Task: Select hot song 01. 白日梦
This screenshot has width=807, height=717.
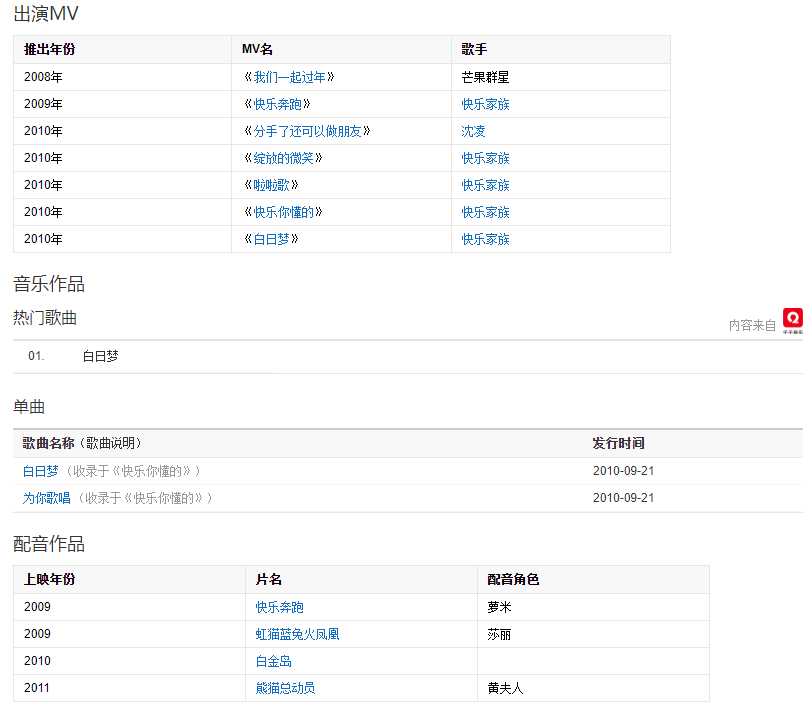Action: click(100, 356)
